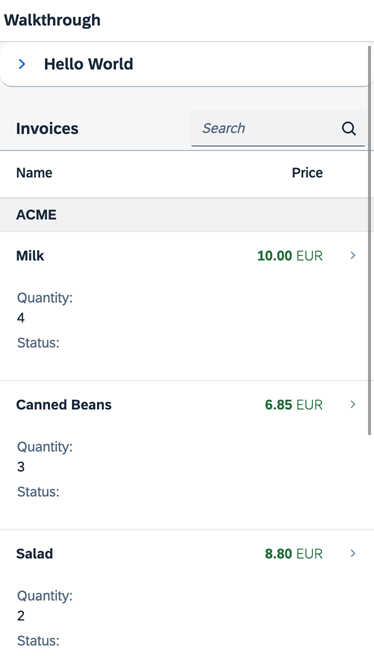The image size is (374, 663).
Task: Expand the Hello World panel chevron
Action: [22, 64]
